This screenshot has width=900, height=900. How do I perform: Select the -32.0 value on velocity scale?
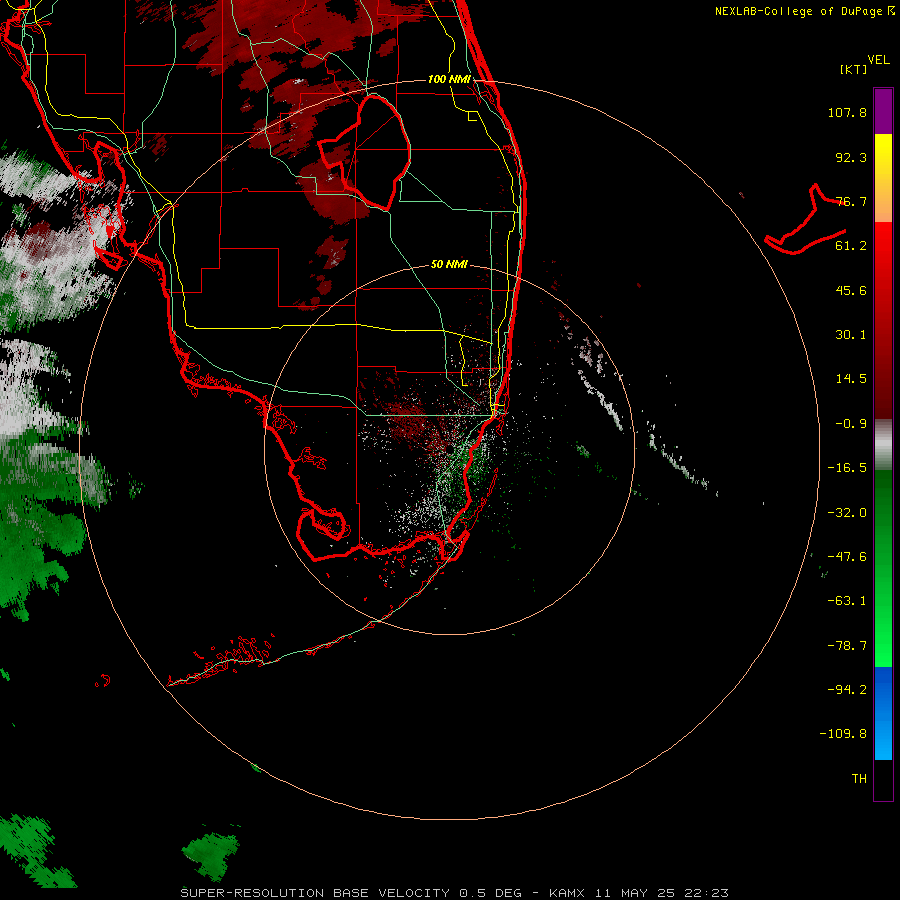(x=847, y=513)
